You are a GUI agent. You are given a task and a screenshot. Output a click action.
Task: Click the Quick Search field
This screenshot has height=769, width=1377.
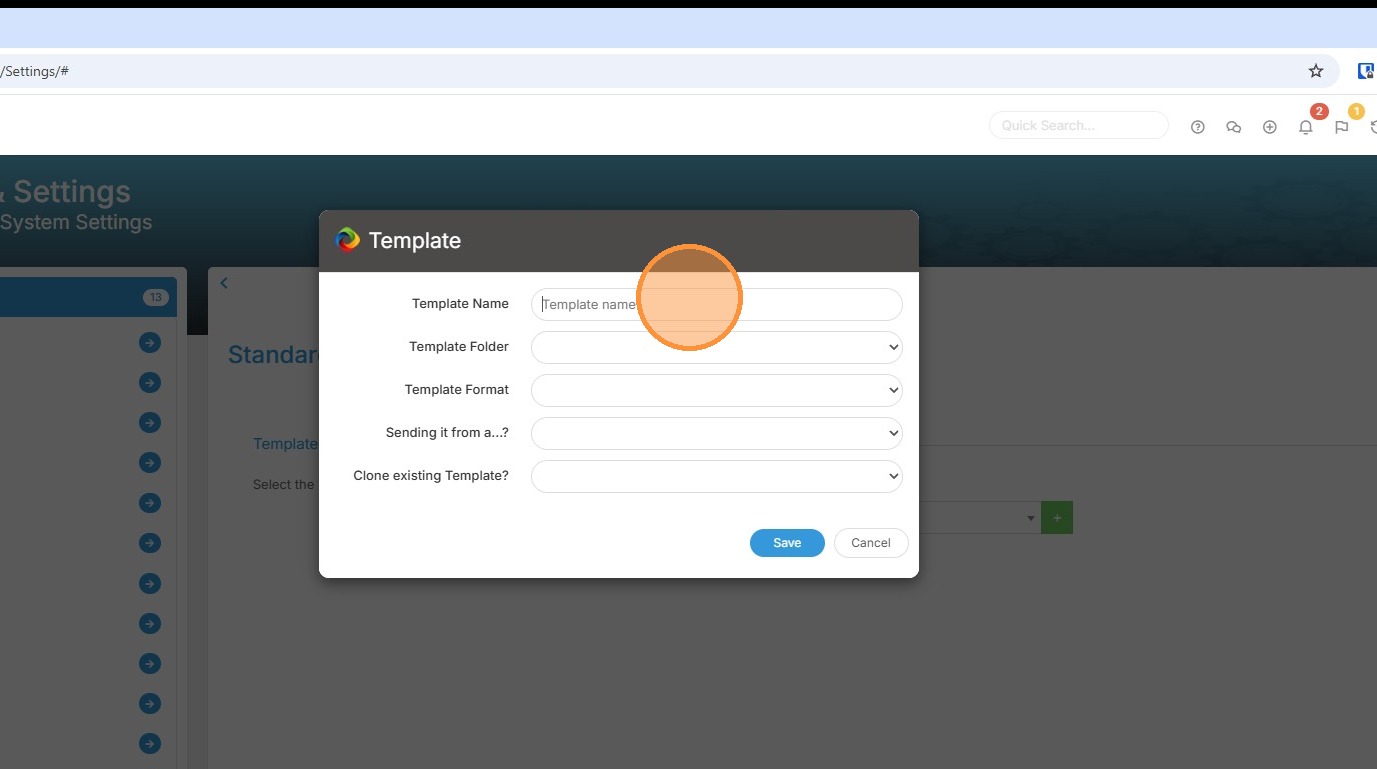(x=1079, y=125)
